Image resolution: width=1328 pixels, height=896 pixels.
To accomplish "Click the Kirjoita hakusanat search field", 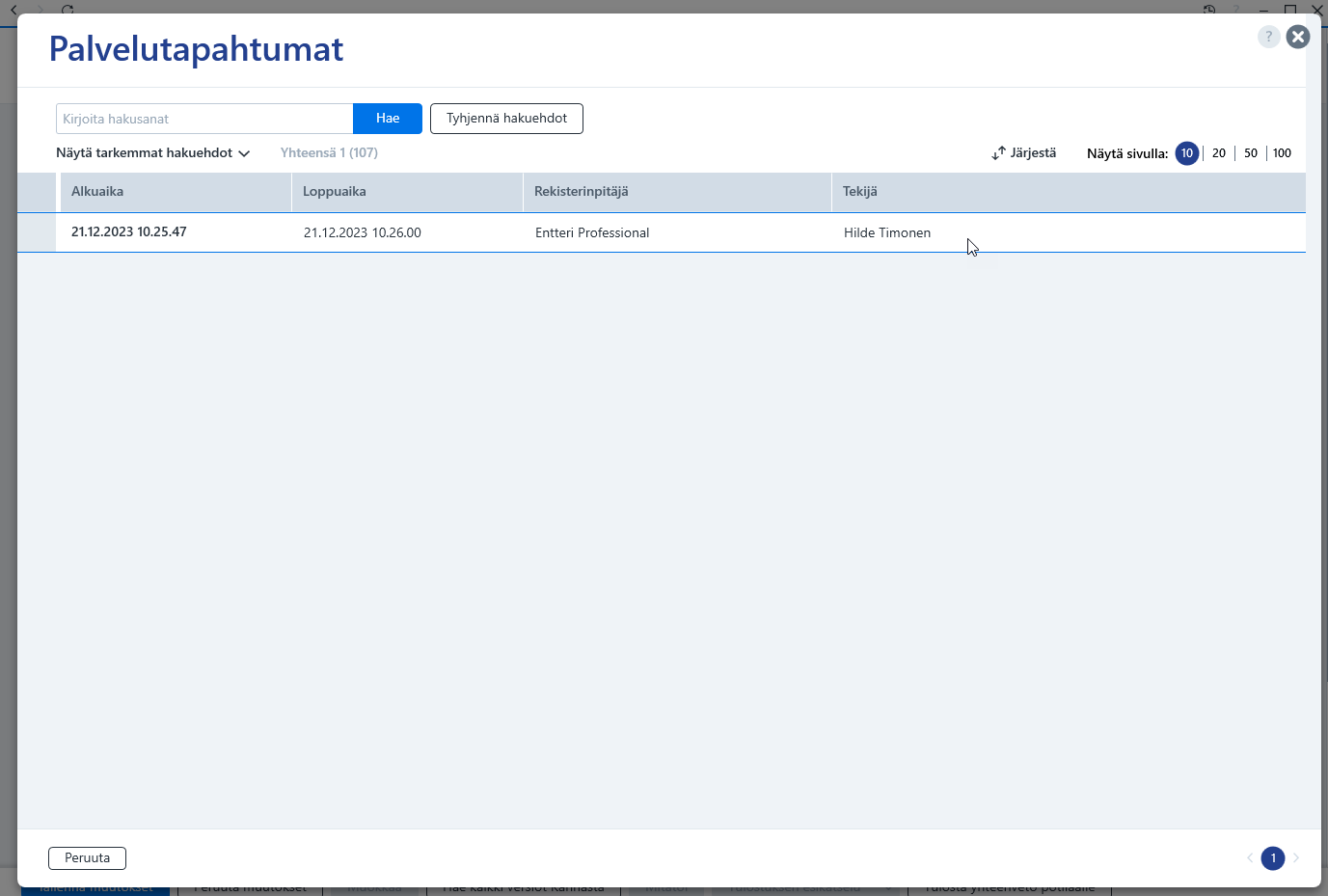I will (204, 119).
